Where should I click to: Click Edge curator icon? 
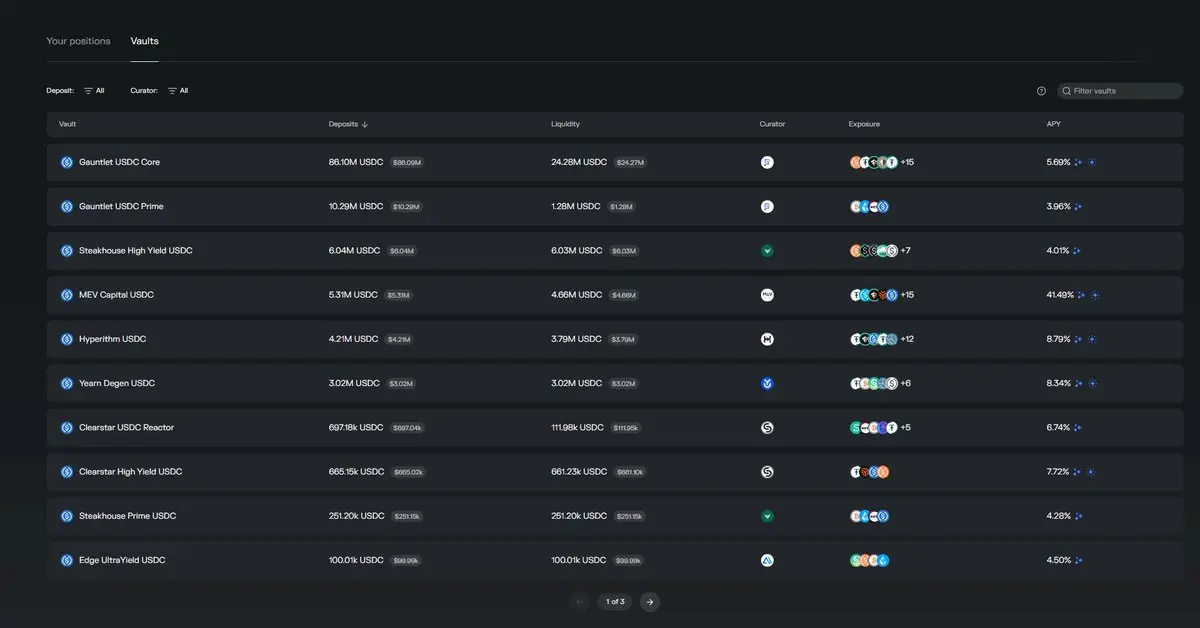(x=767, y=560)
